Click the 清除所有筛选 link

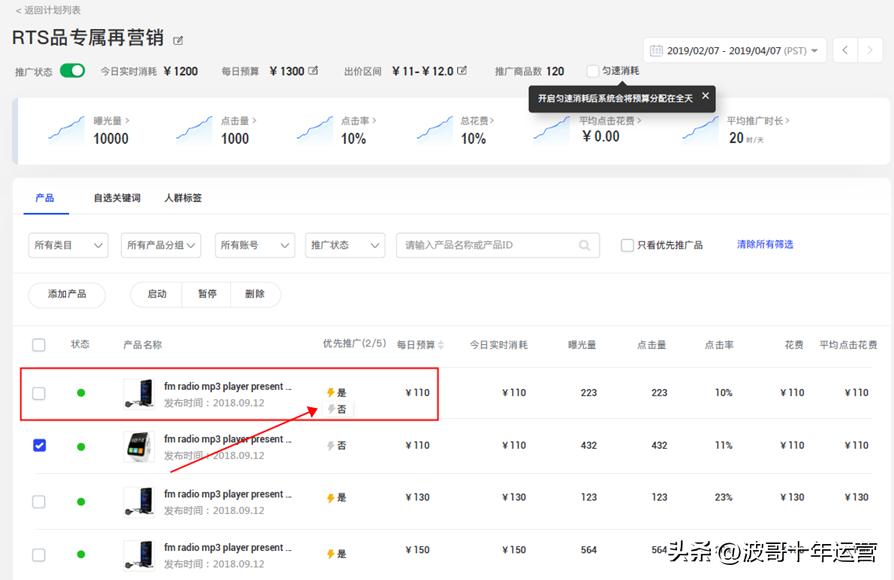pyautogui.click(x=764, y=245)
